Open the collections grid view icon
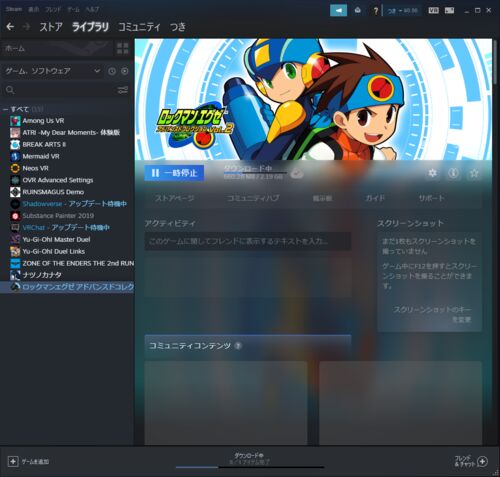 coord(123,48)
